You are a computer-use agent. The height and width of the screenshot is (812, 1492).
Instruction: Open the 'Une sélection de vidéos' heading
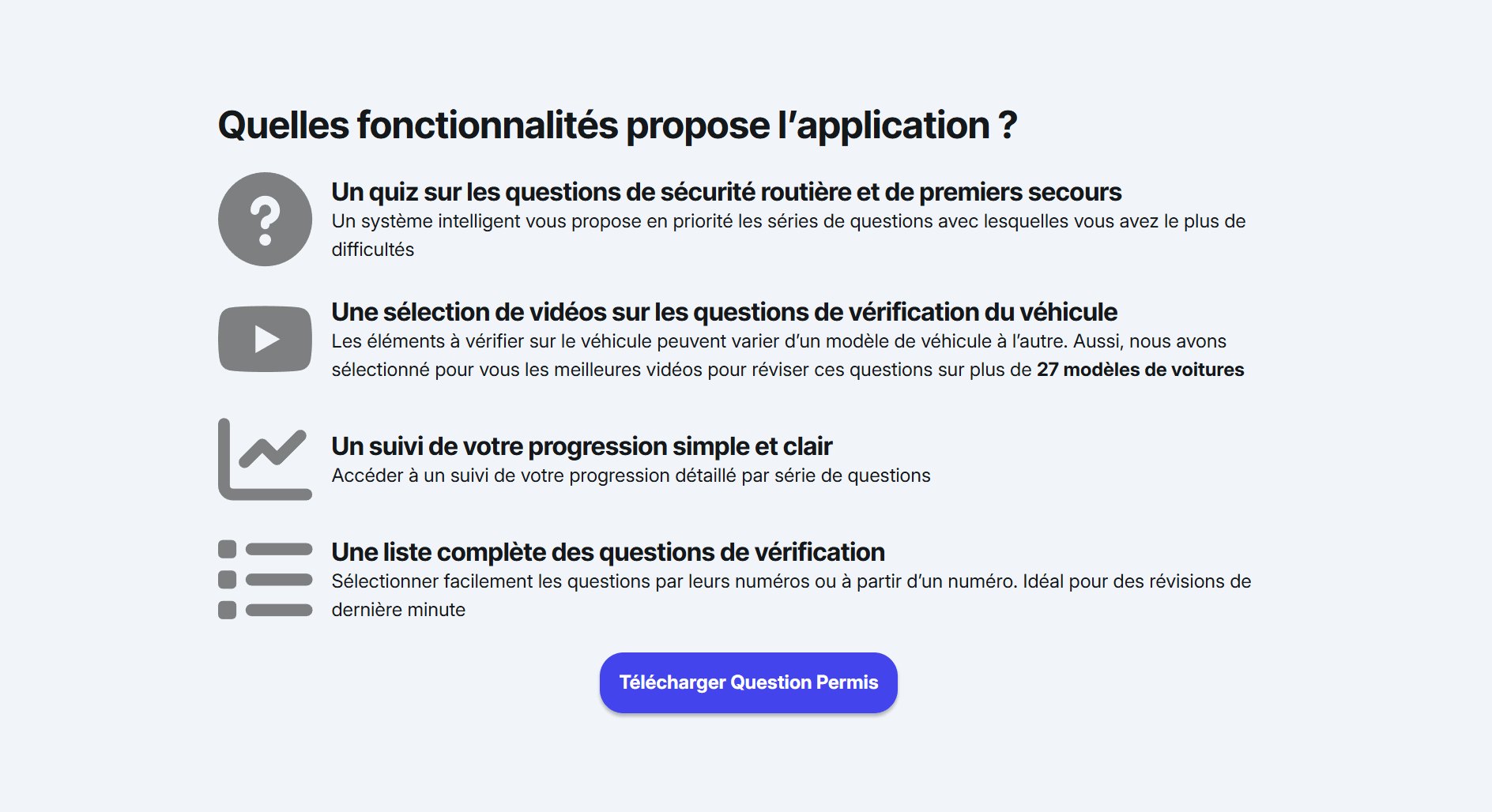[x=724, y=312]
